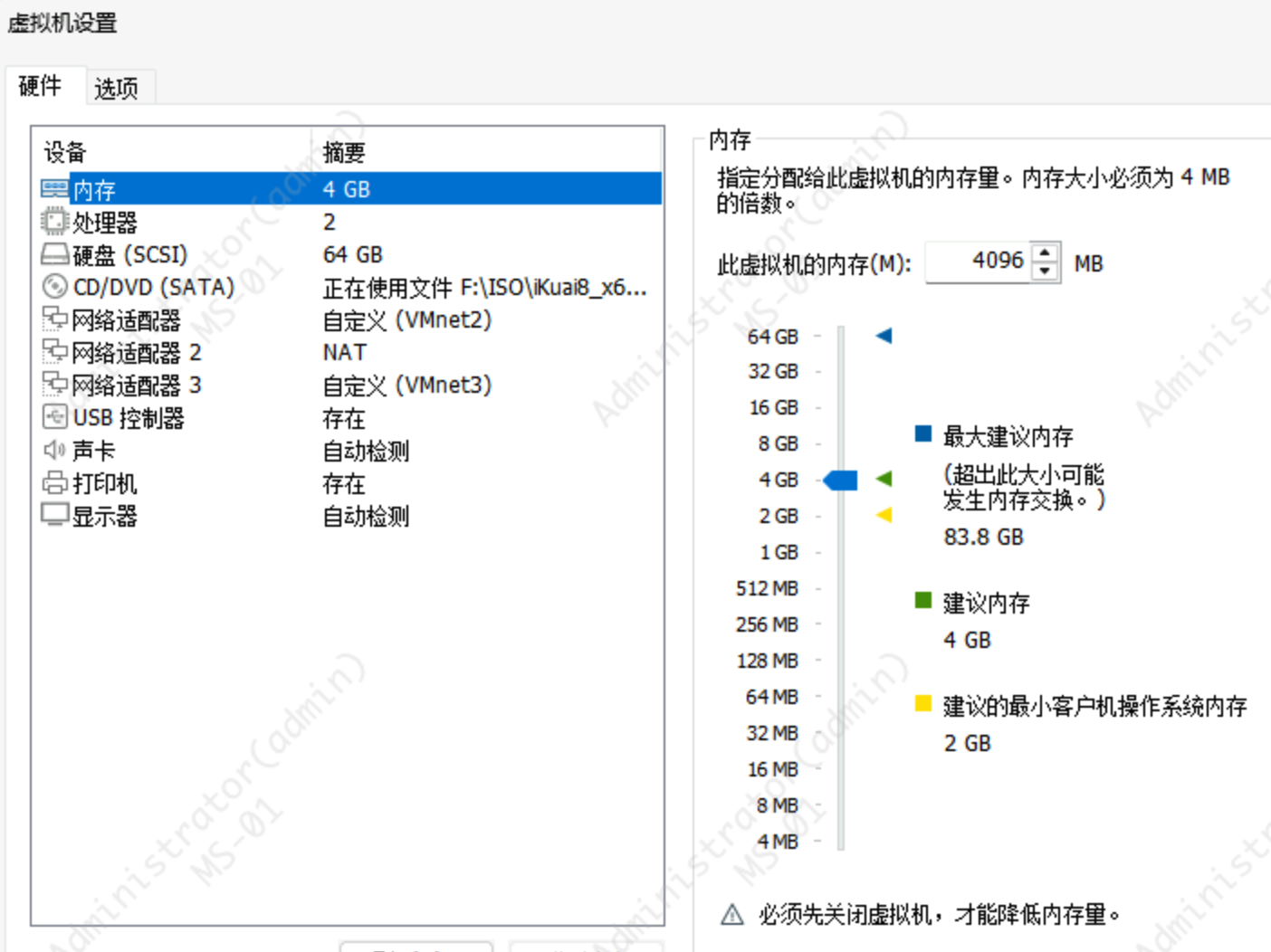Open the 选项 tab
1271x952 pixels.
coord(116,88)
